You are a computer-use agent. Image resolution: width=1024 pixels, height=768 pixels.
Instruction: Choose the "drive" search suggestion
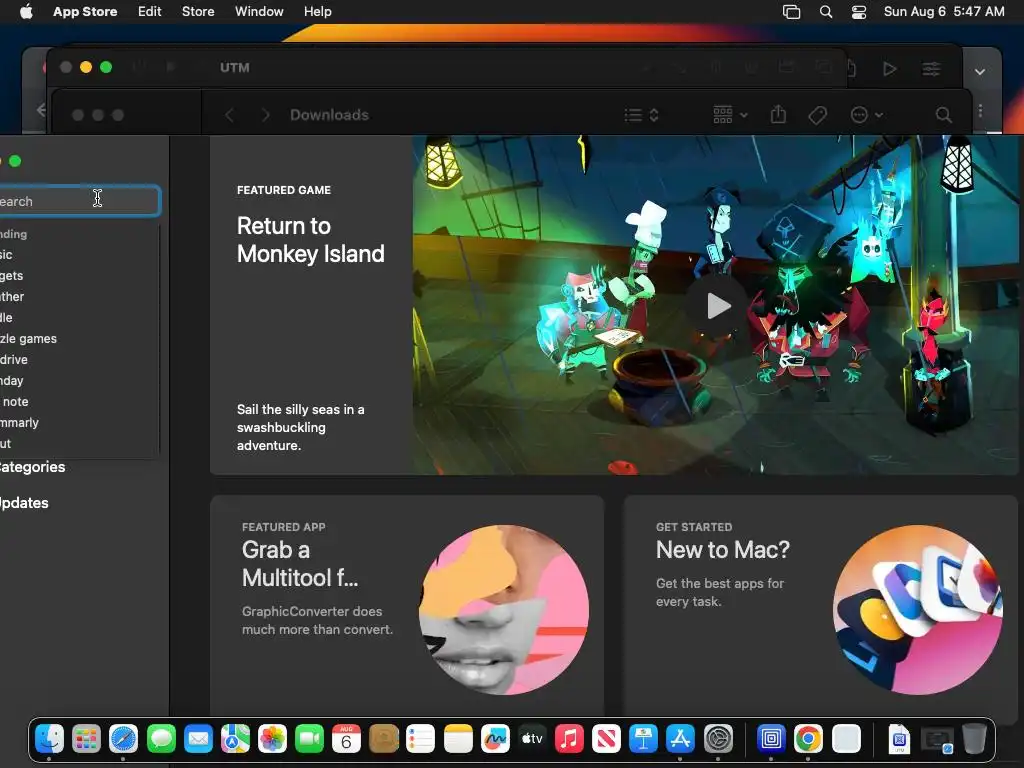click(x=14, y=359)
